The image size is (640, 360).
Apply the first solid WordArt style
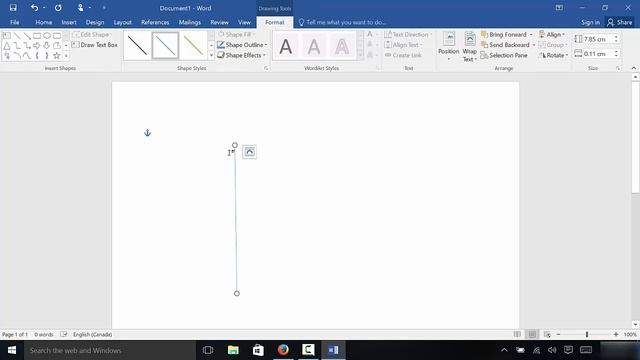[286, 47]
